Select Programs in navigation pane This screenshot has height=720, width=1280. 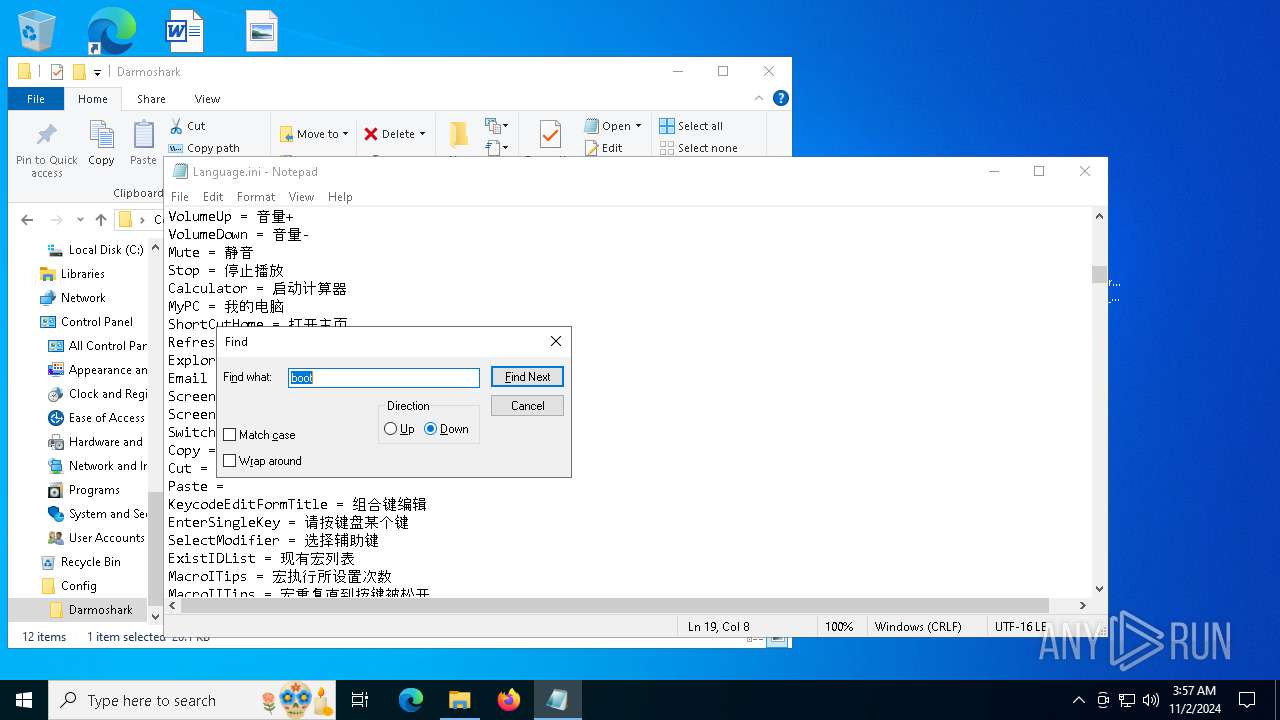pos(94,490)
